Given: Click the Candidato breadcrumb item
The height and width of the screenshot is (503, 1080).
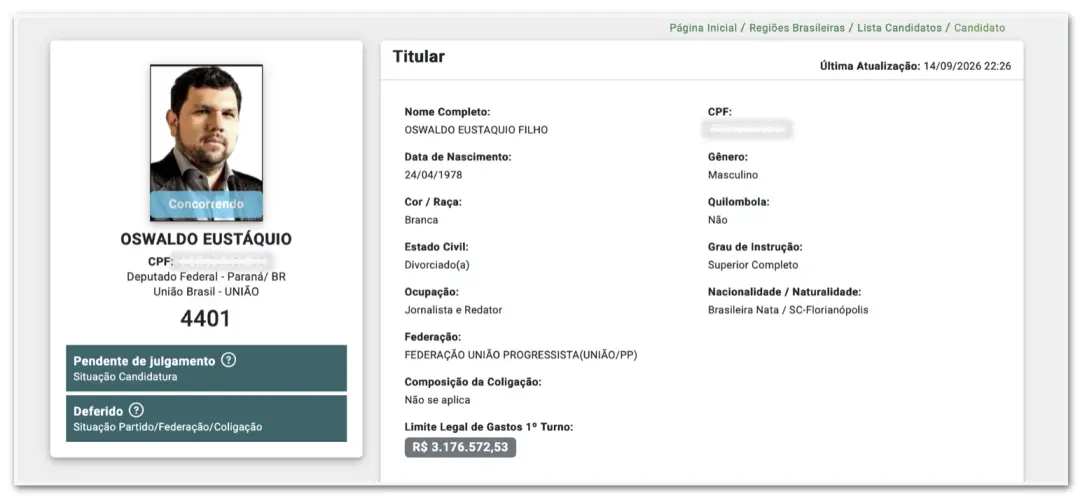Looking at the screenshot, I should [979, 28].
